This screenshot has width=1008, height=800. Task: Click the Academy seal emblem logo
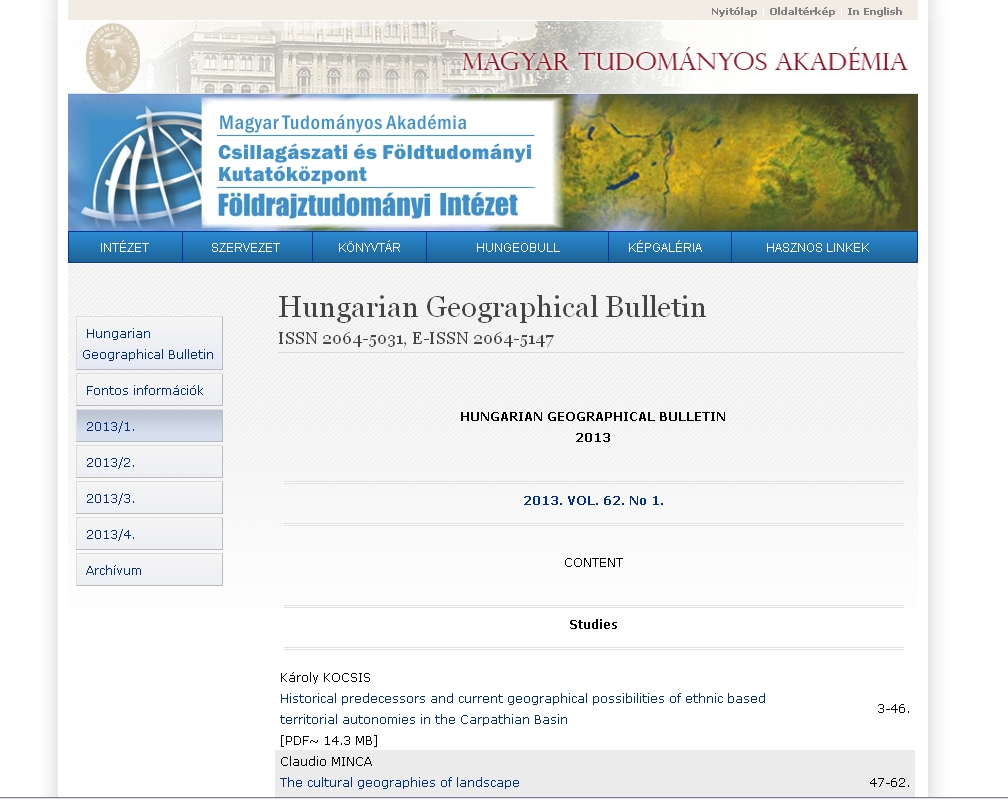pyautogui.click(x=112, y=58)
